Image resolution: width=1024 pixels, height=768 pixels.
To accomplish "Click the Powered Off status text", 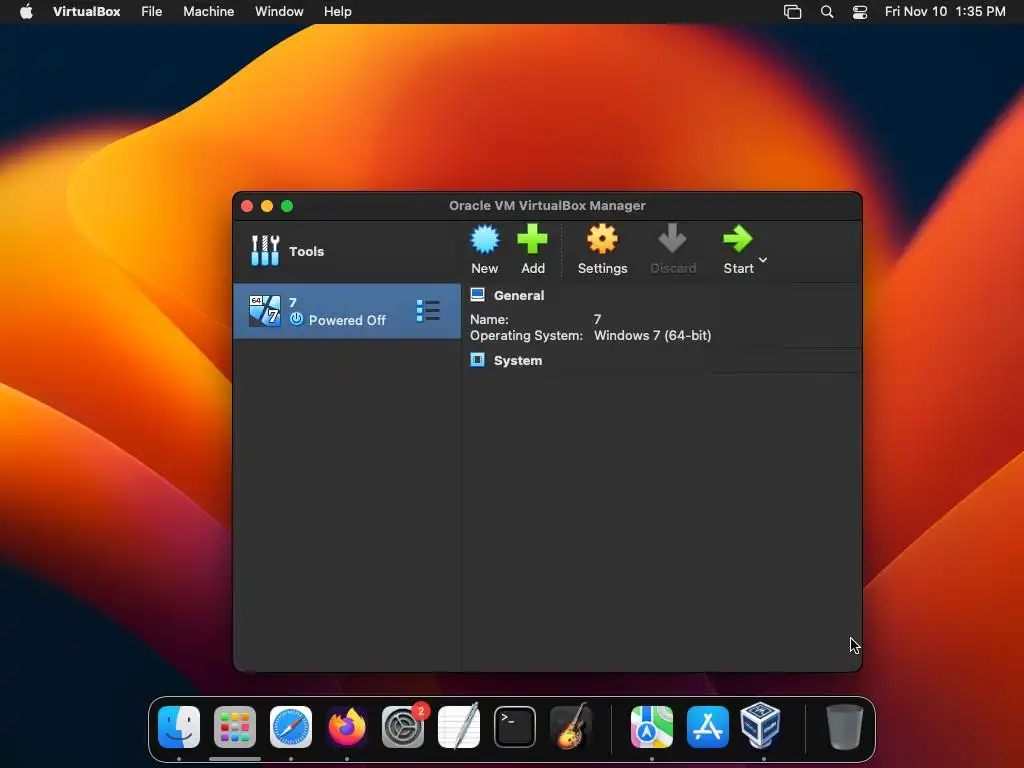I will (x=347, y=320).
